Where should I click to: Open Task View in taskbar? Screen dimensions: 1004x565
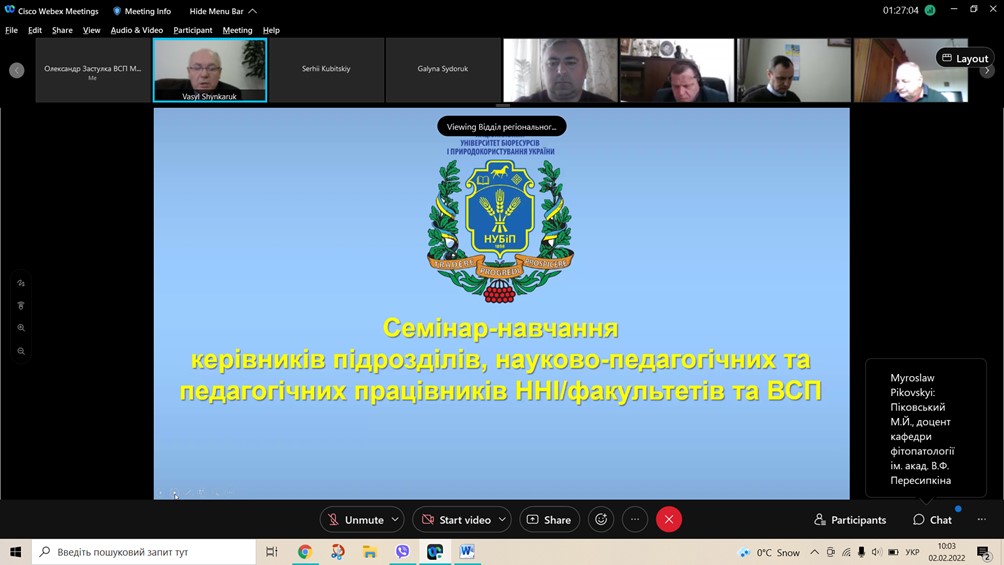tap(271, 552)
